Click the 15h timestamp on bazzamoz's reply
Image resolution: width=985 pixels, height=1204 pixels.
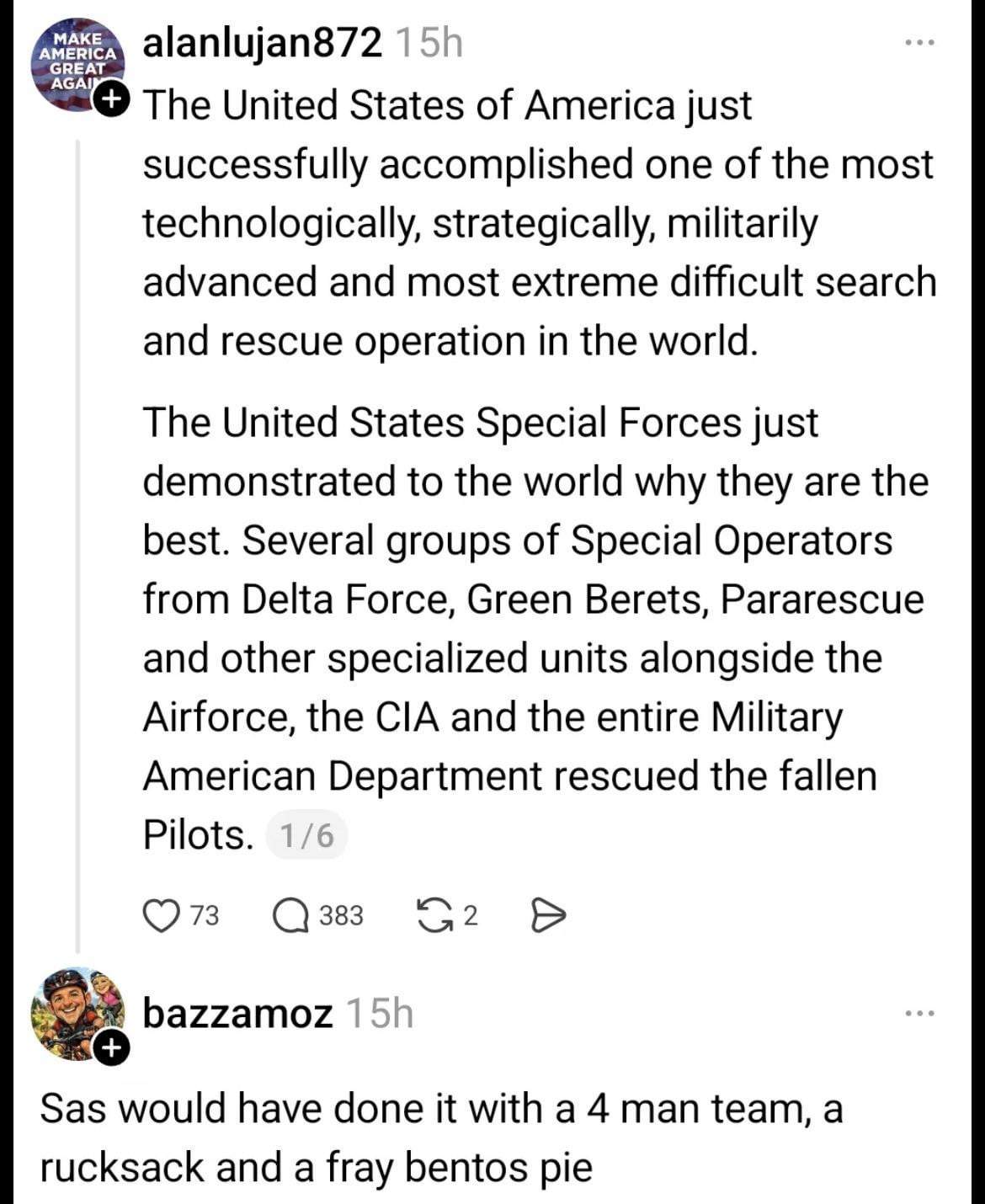click(380, 1013)
